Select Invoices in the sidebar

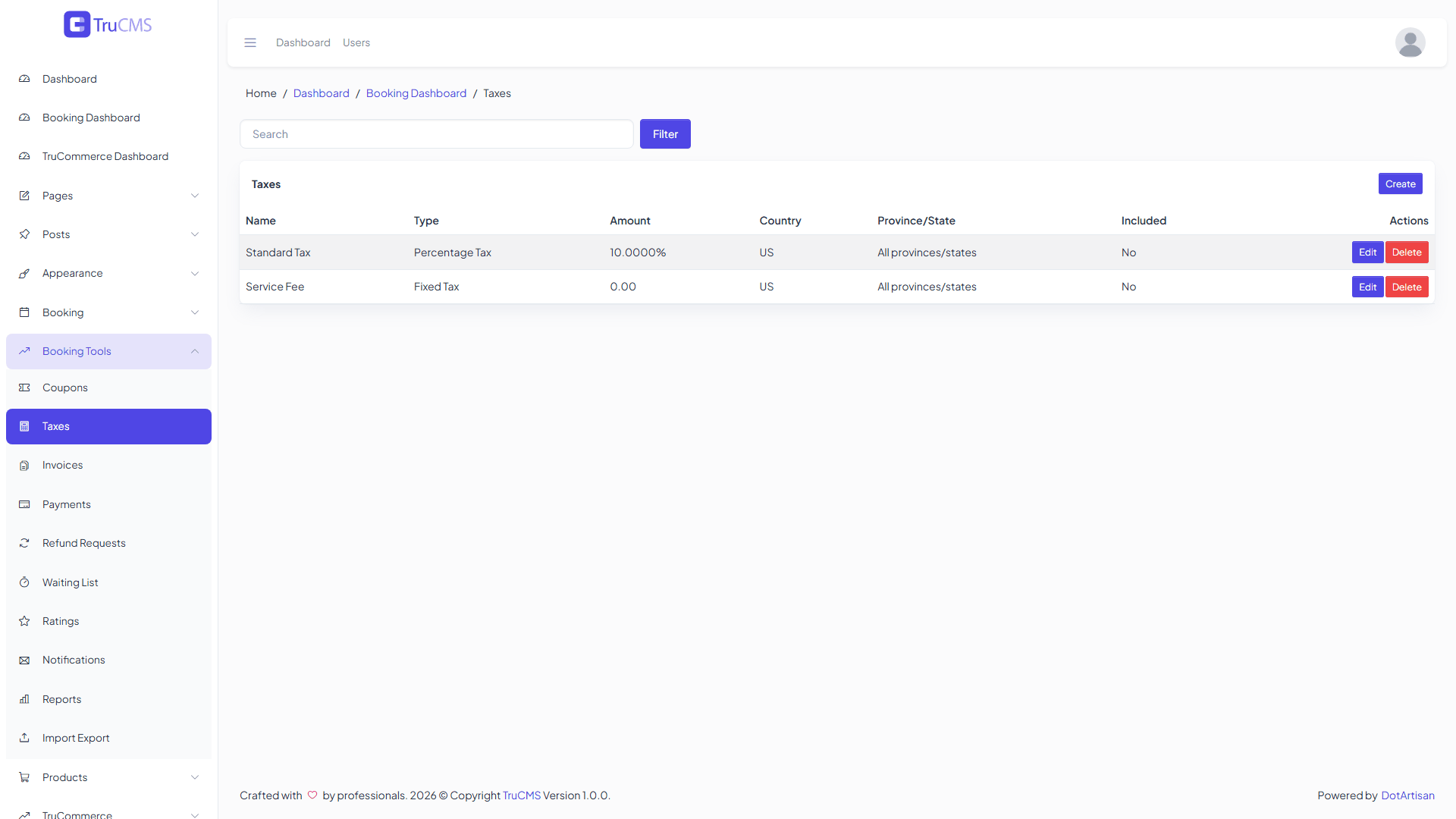point(108,465)
